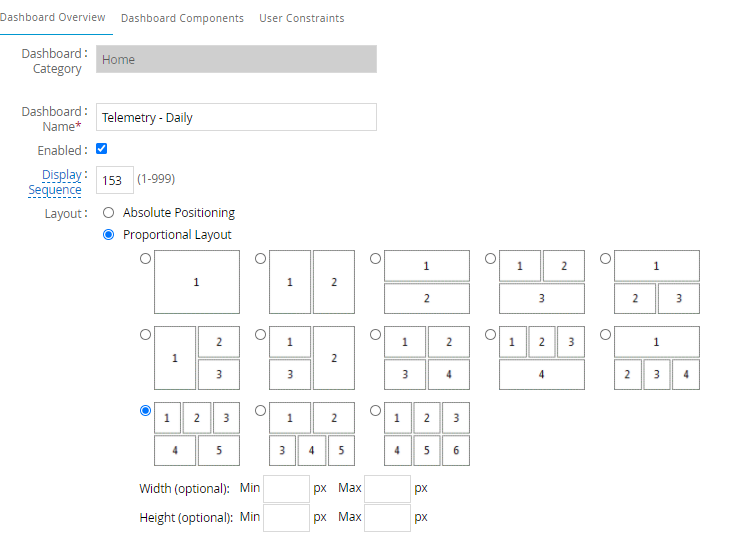Click the Display Sequence number field
The width and height of the screenshot is (753, 560).
coord(113,180)
